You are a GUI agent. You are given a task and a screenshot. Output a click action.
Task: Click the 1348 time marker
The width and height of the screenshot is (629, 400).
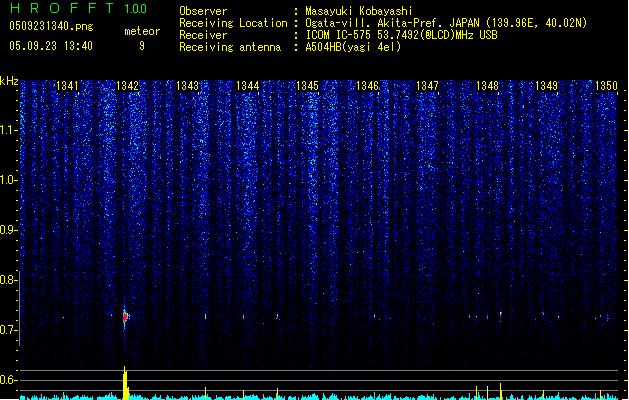[x=487, y=86]
